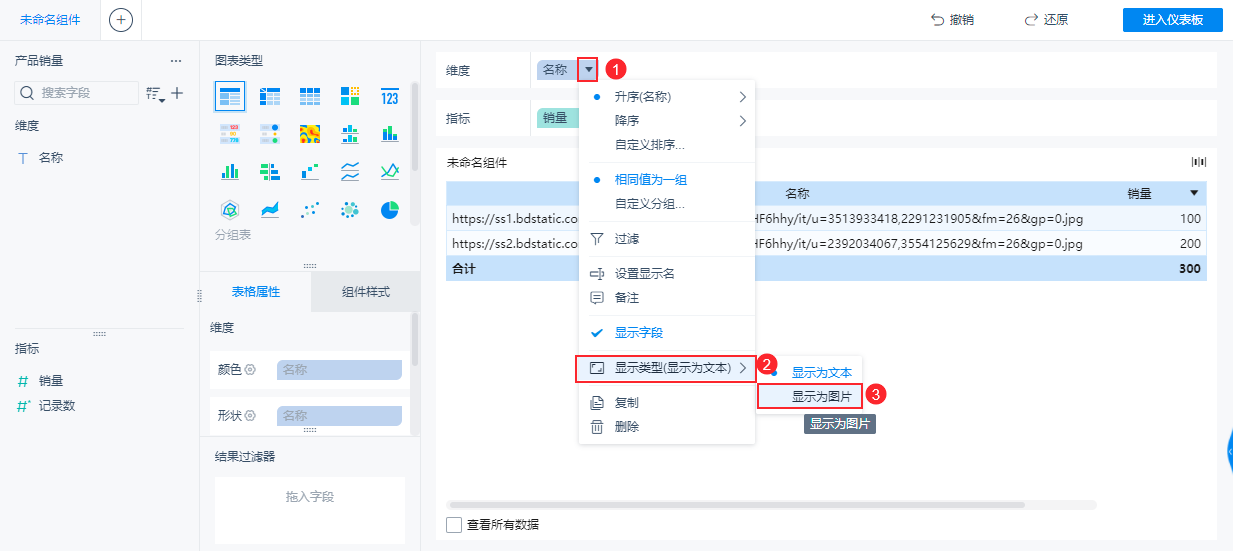The width and height of the screenshot is (1233, 551).
Task: Select the cross table chart type icon
Action: click(270, 97)
